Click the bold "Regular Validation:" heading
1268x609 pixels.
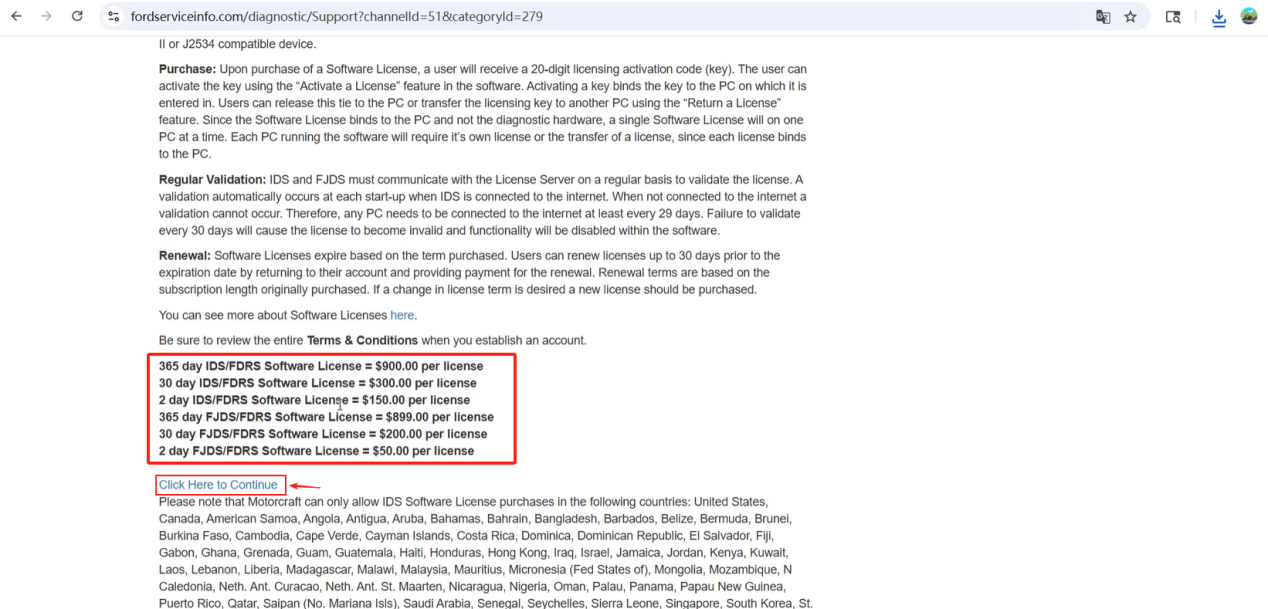[x=212, y=180]
